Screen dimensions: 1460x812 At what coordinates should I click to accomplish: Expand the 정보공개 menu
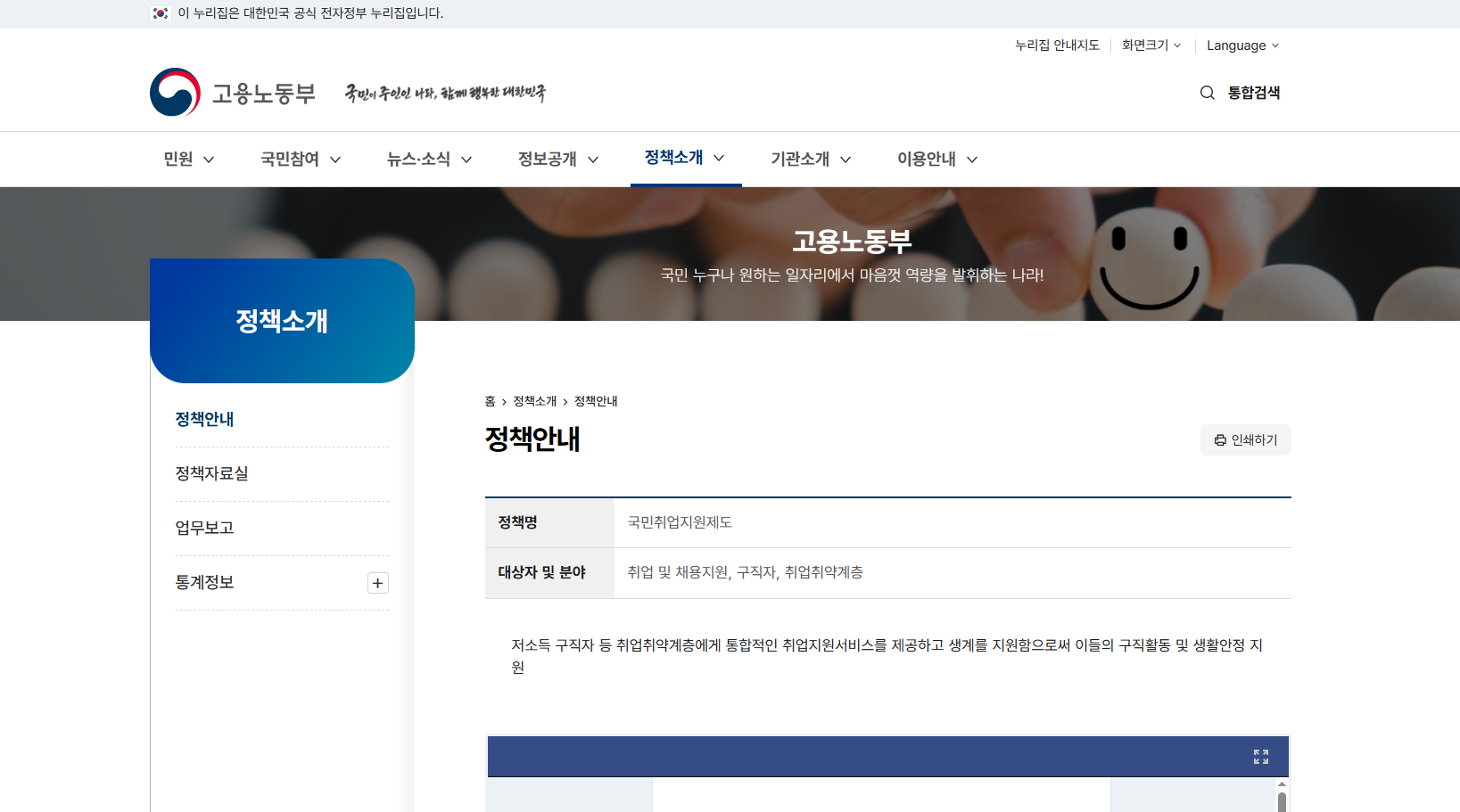click(x=557, y=160)
